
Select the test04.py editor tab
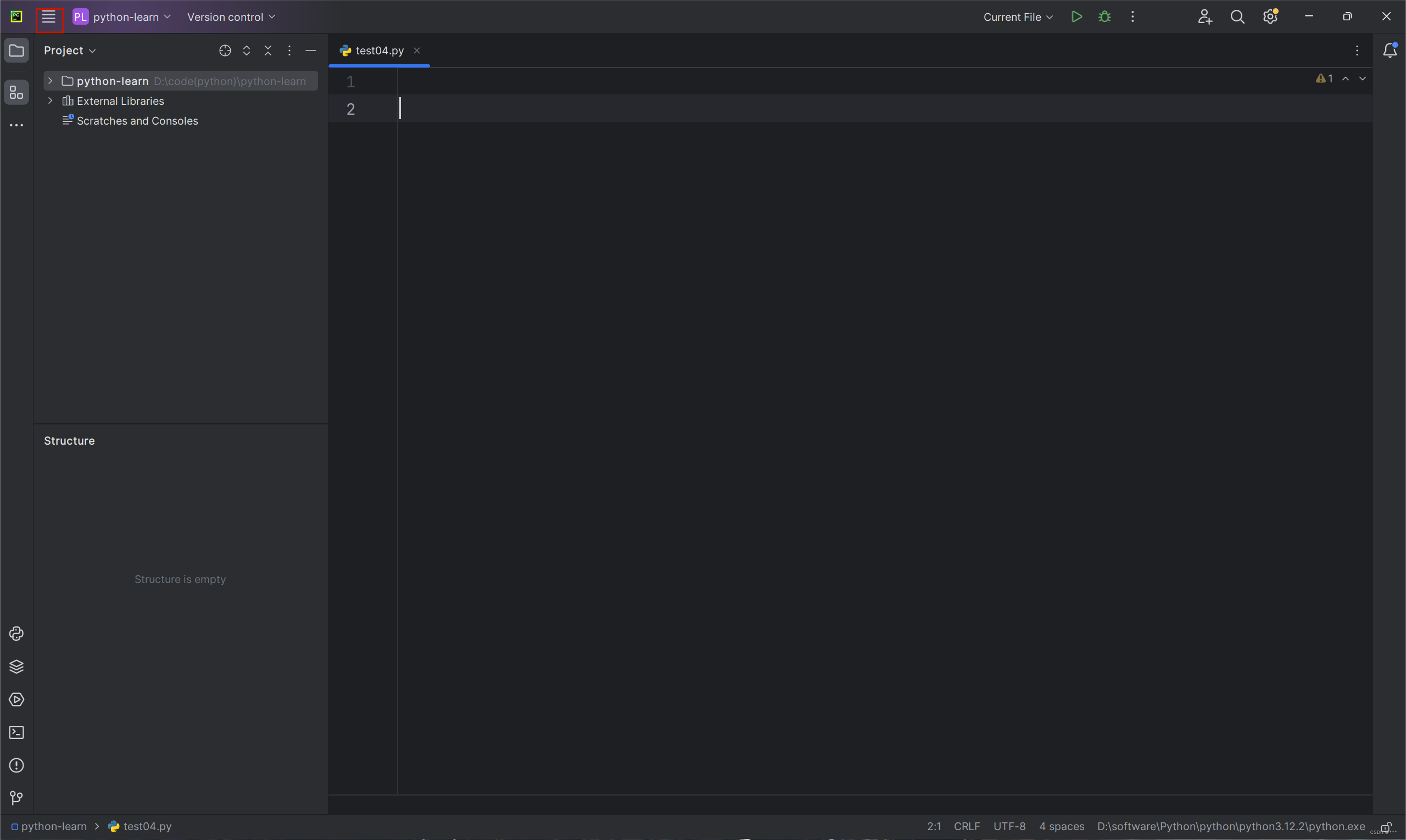pyautogui.click(x=379, y=51)
